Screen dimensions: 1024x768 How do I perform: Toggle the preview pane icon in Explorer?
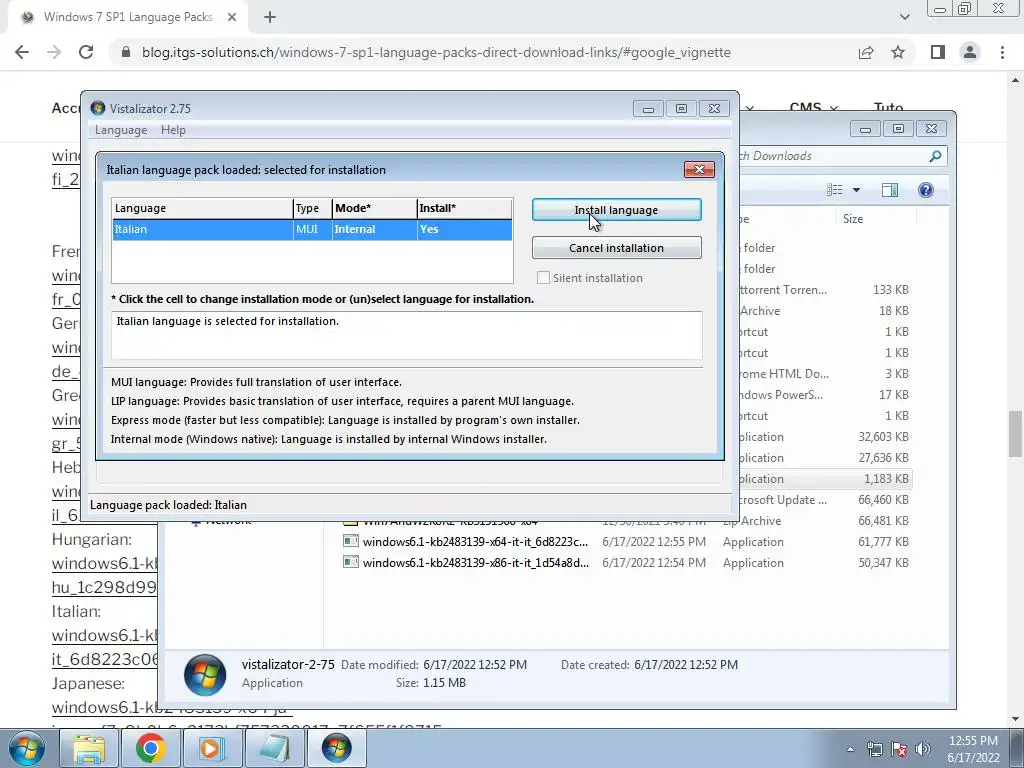point(889,190)
